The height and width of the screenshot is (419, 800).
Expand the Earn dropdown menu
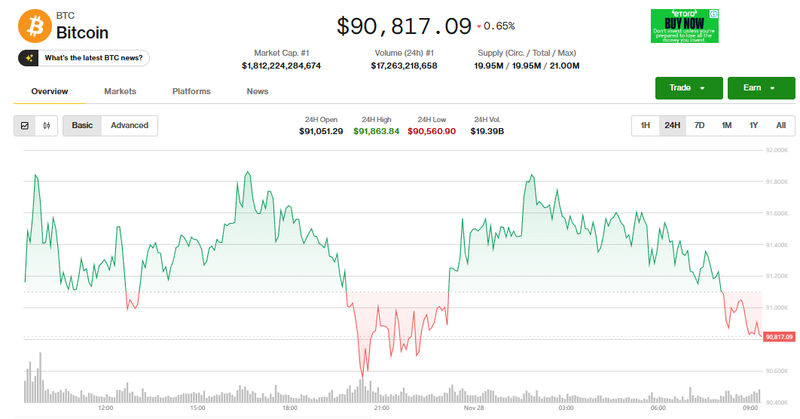tap(760, 88)
